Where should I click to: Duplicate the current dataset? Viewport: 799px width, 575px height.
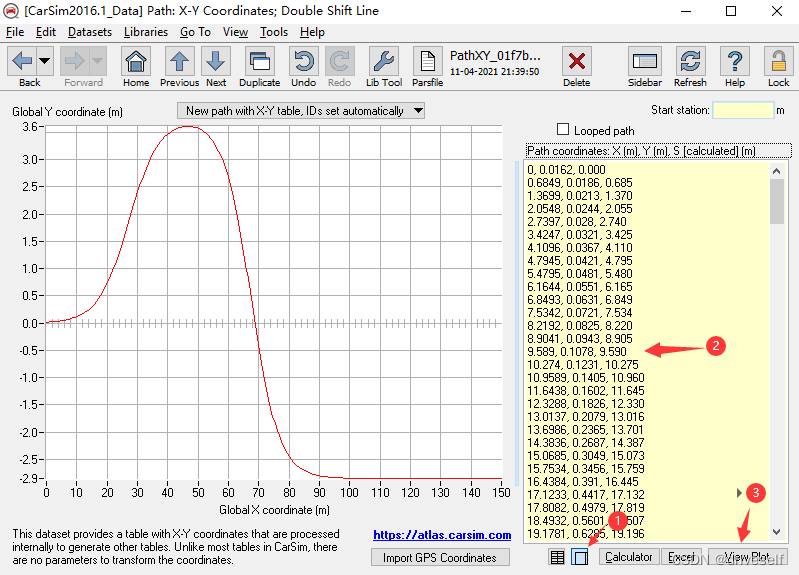click(259, 61)
